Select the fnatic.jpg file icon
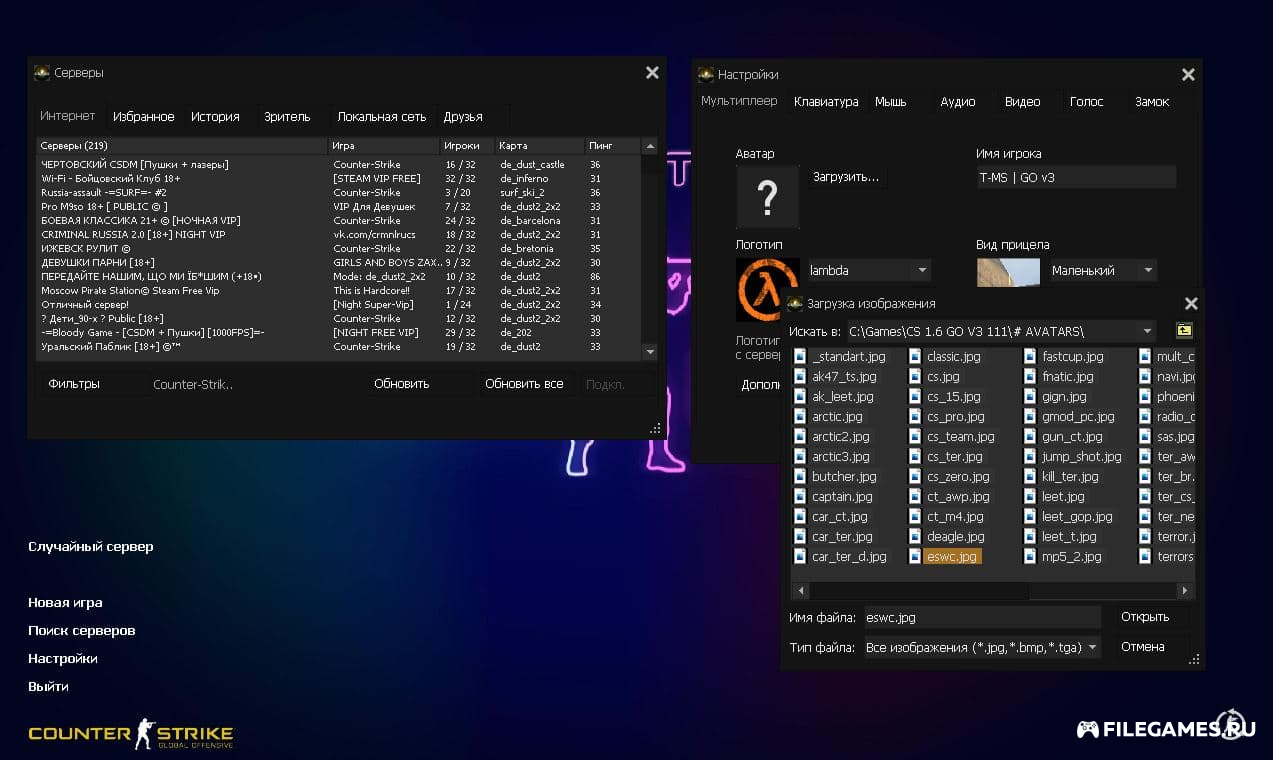The height and width of the screenshot is (760, 1273). coord(1030,376)
